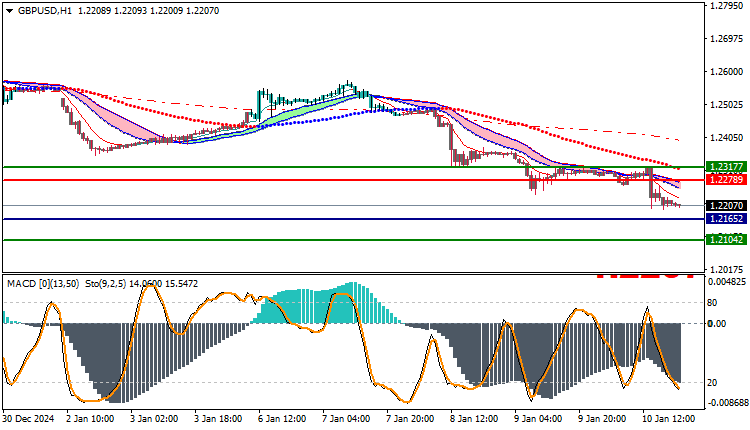Select the red 1.22789 price level label
The height and width of the screenshot is (430, 750).
click(726, 180)
